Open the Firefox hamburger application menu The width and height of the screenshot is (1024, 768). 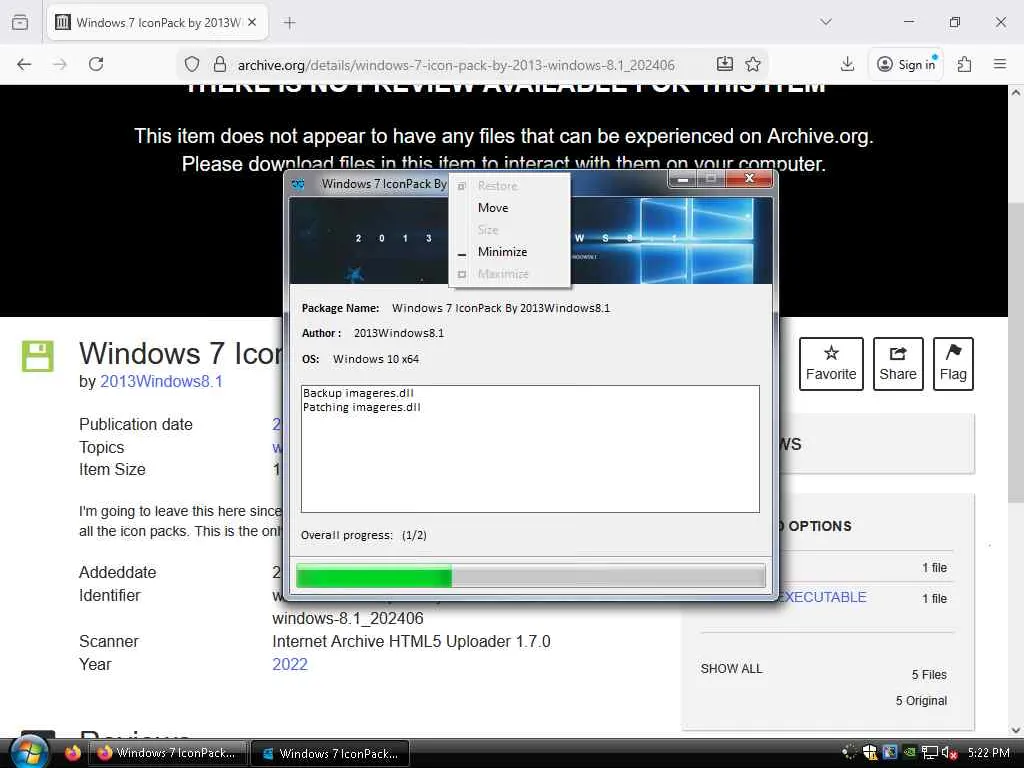[999, 64]
